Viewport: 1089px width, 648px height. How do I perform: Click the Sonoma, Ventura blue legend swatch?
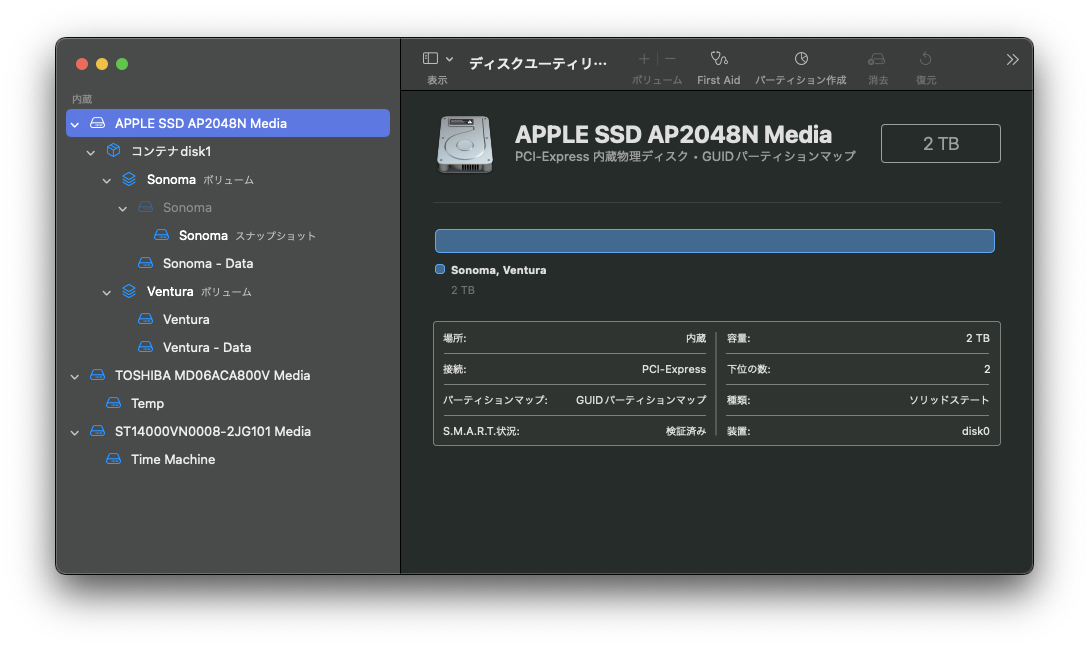(440, 269)
